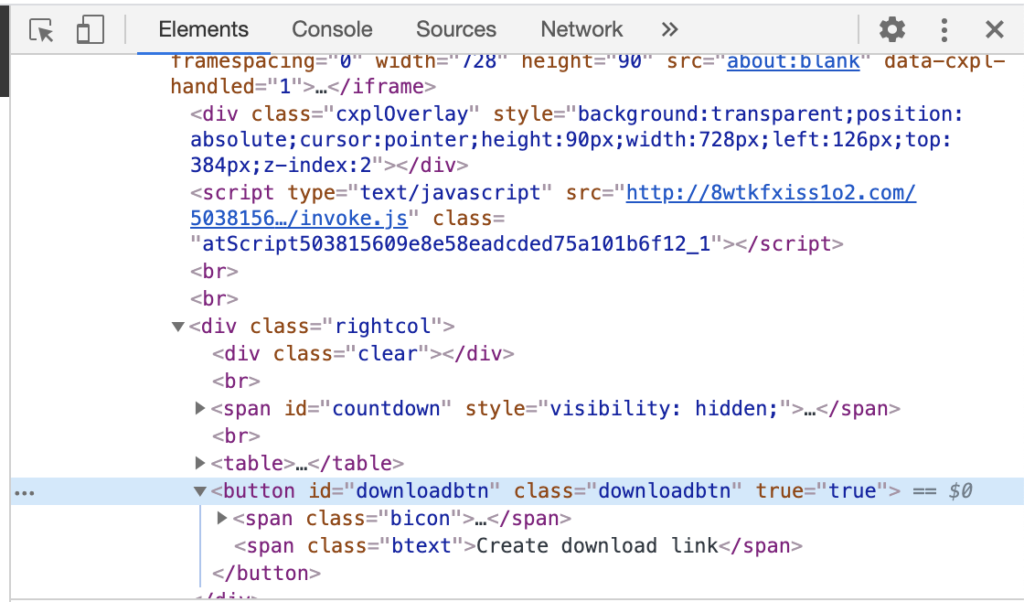Select the script text/javascript element row
1024x602 pixels.
point(553,218)
